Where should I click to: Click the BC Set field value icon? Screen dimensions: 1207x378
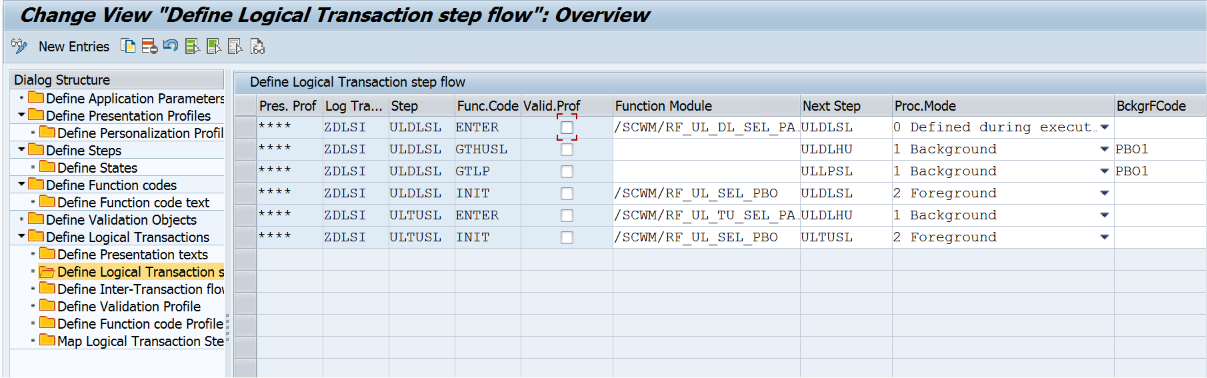click(x=257, y=46)
